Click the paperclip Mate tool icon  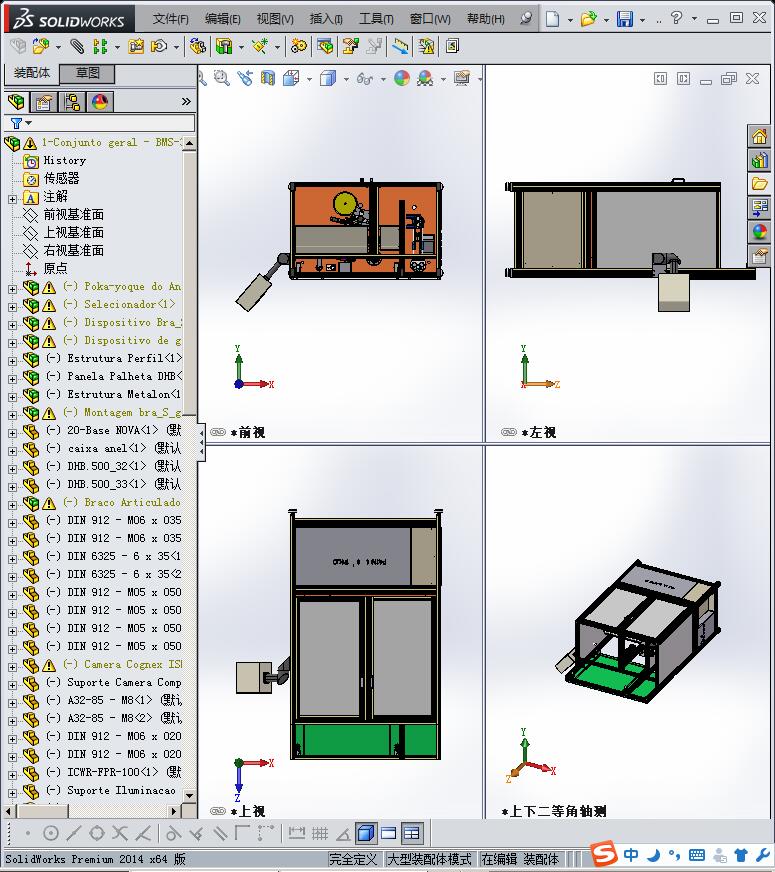coord(77,46)
